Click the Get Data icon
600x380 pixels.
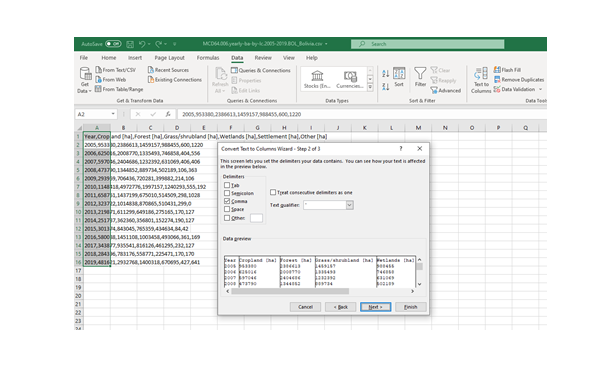[85, 74]
